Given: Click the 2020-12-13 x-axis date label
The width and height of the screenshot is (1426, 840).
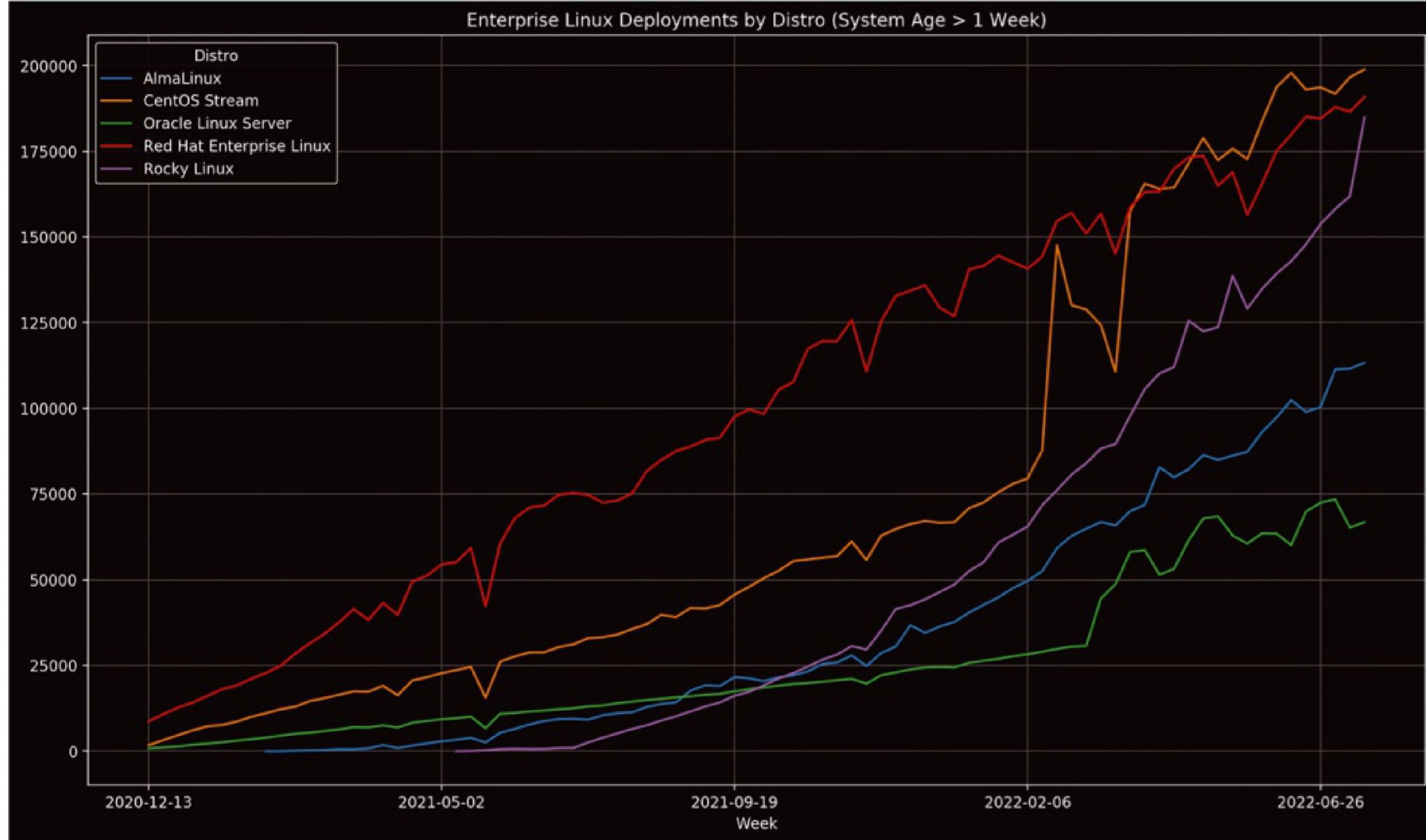Looking at the screenshot, I should point(149,803).
